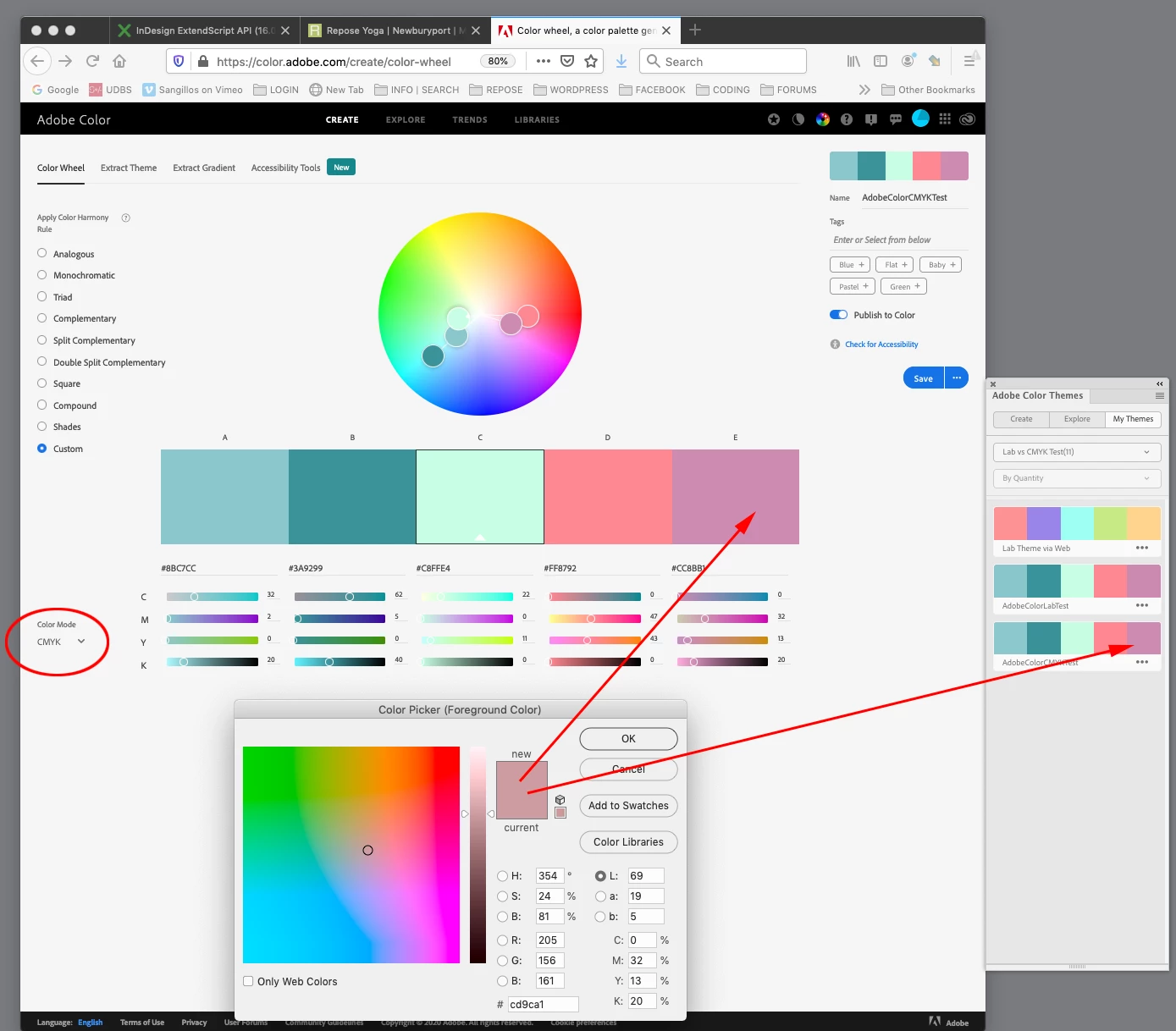The image size is (1176, 1031).
Task: Click OK in the Color Picker dialog
Action: coord(628,739)
